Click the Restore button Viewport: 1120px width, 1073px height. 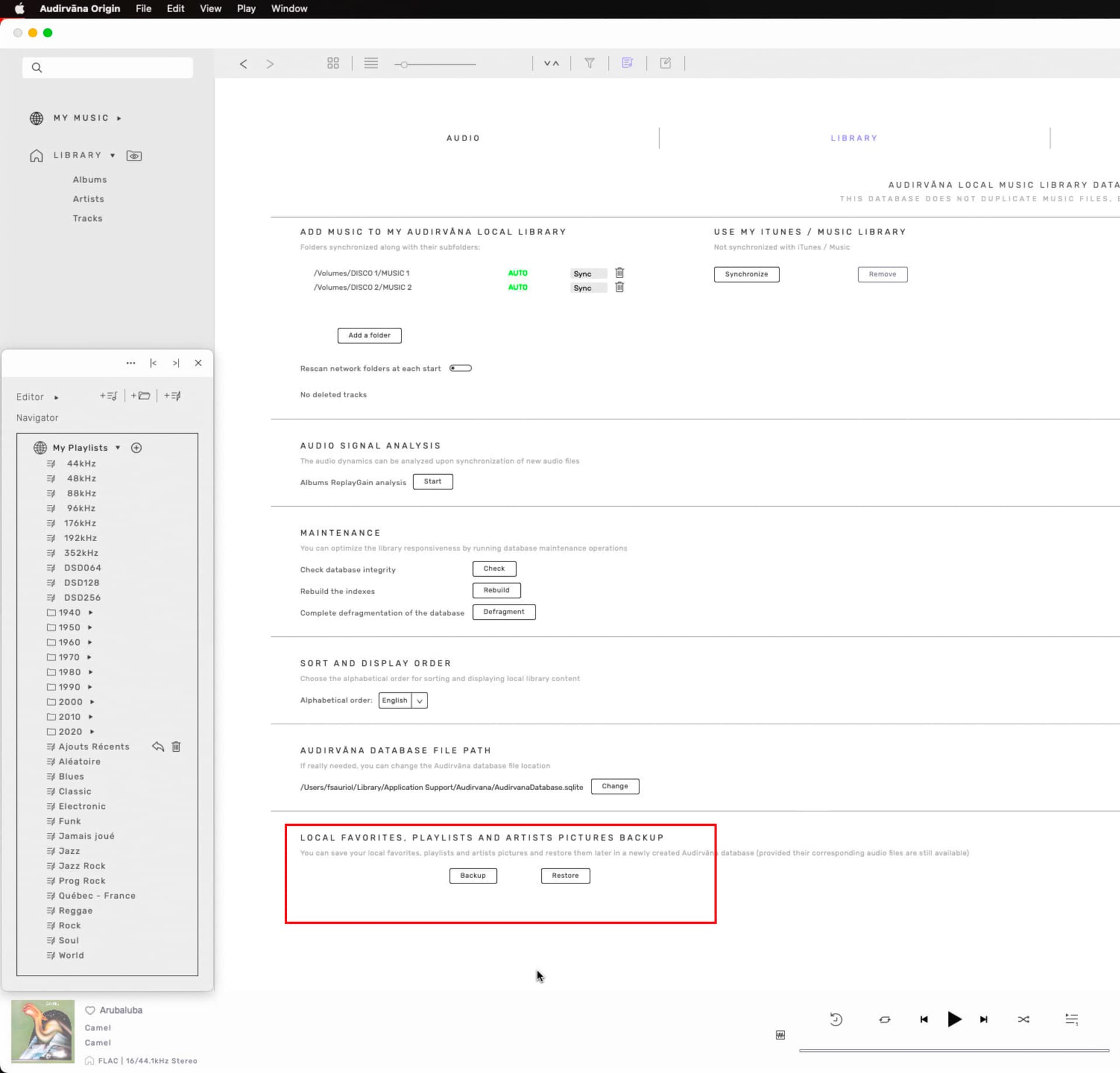click(x=565, y=875)
